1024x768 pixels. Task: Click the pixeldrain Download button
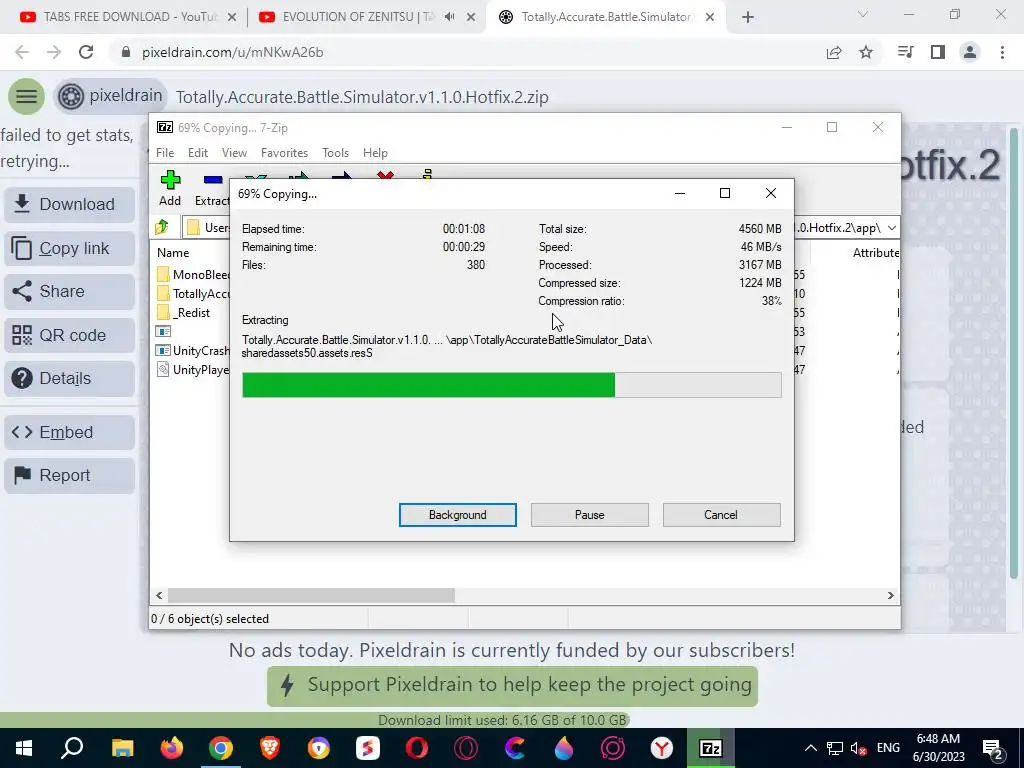(x=69, y=204)
